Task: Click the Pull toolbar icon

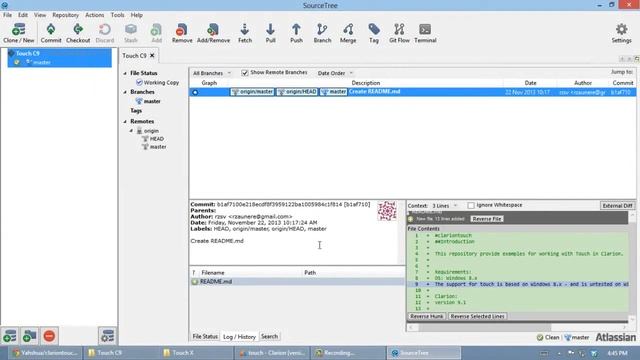Action: pyautogui.click(x=270, y=33)
